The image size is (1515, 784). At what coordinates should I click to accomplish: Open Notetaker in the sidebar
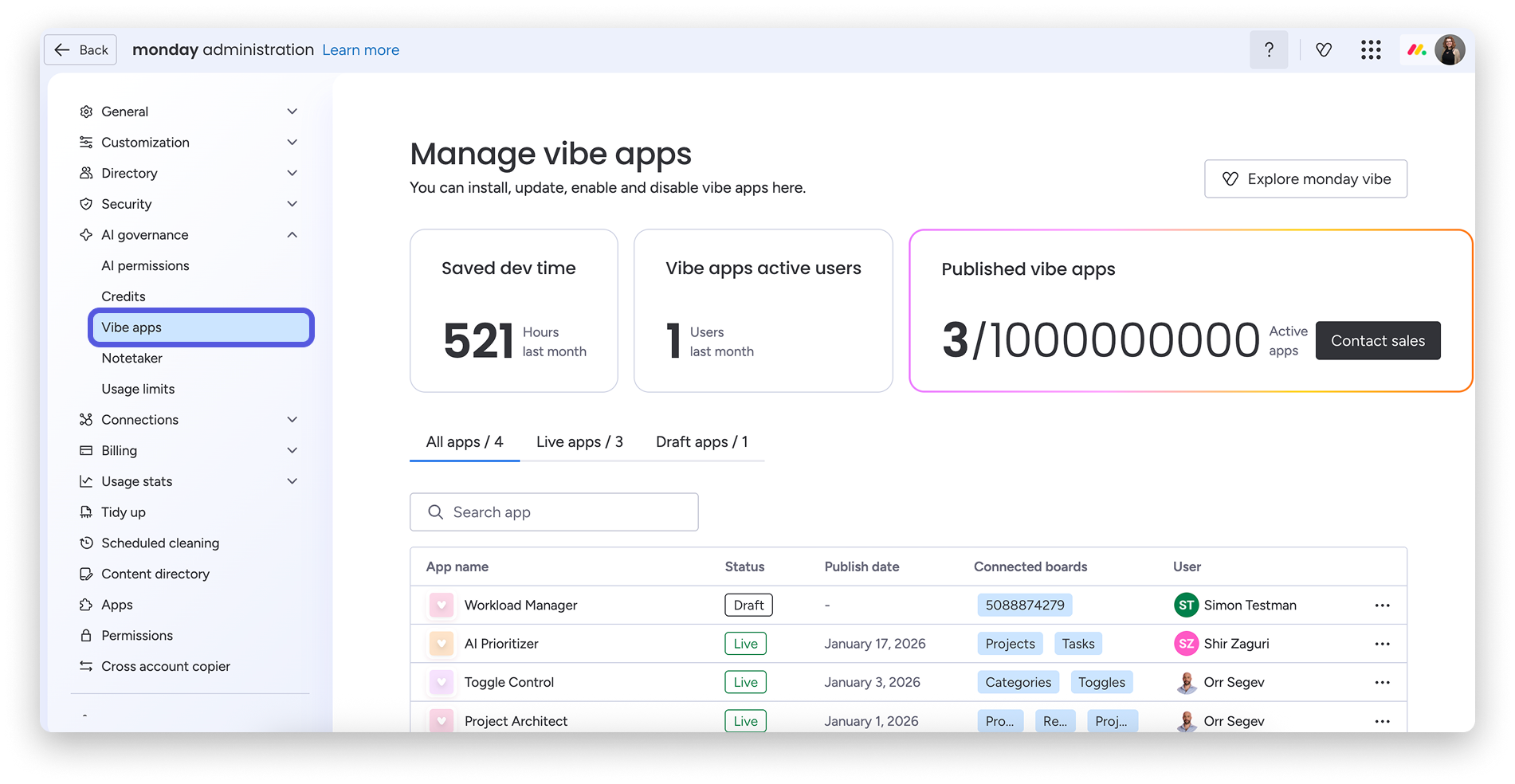point(132,359)
